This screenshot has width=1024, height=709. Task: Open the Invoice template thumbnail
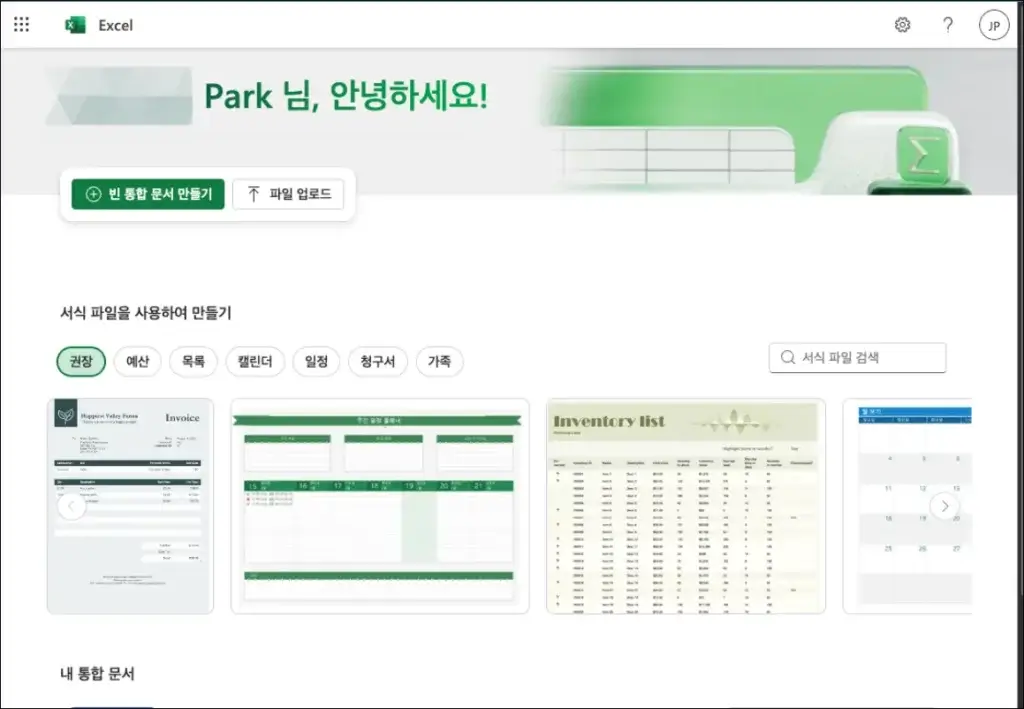131,506
